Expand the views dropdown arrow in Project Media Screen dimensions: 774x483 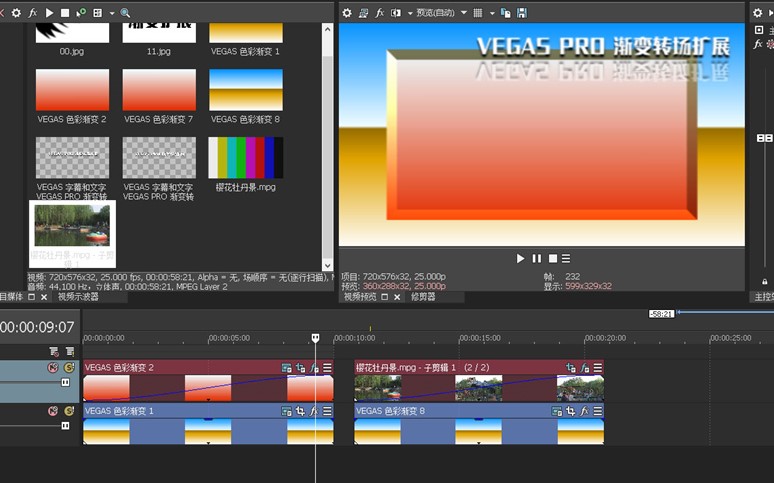pyautogui.click(x=112, y=13)
